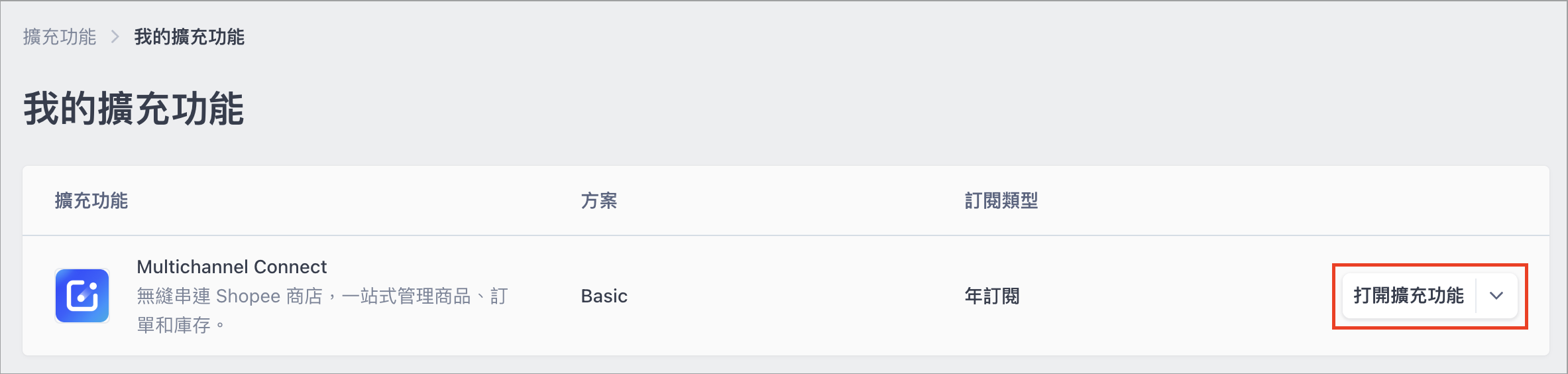Open the Multichannel Connect app icon

tap(82, 296)
